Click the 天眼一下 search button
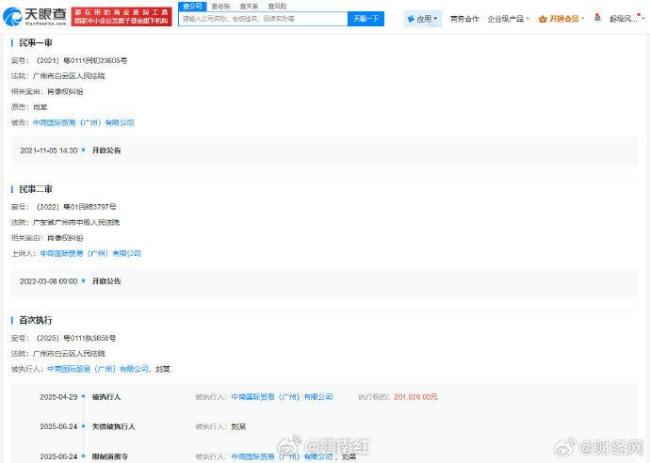Image resolution: width=650 pixels, height=463 pixels. (366, 19)
